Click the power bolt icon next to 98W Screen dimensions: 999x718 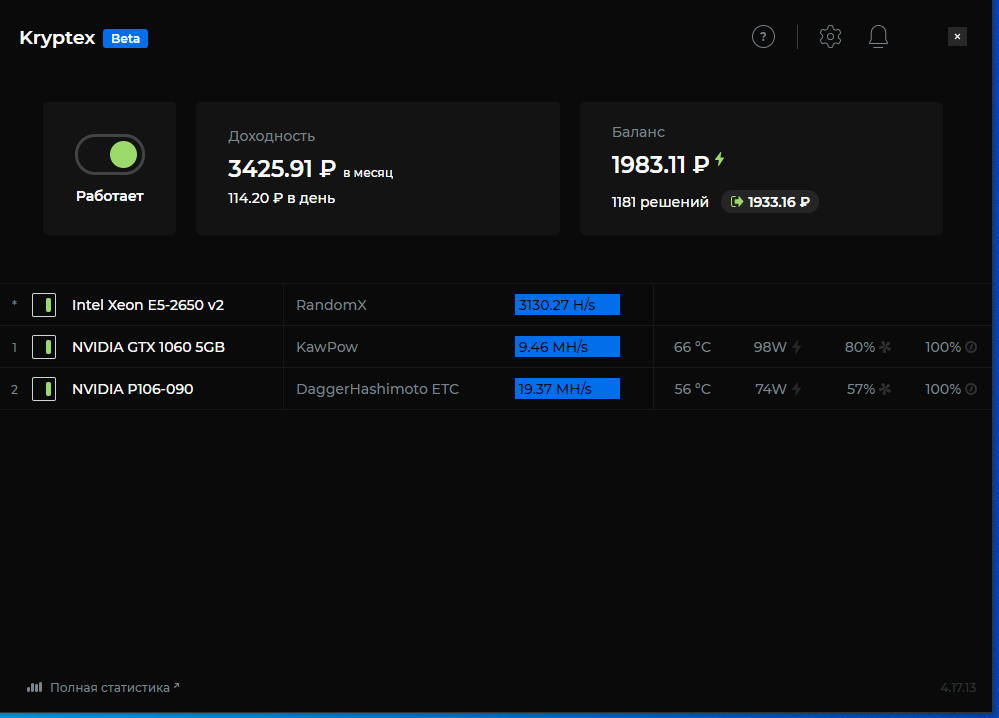(796, 347)
